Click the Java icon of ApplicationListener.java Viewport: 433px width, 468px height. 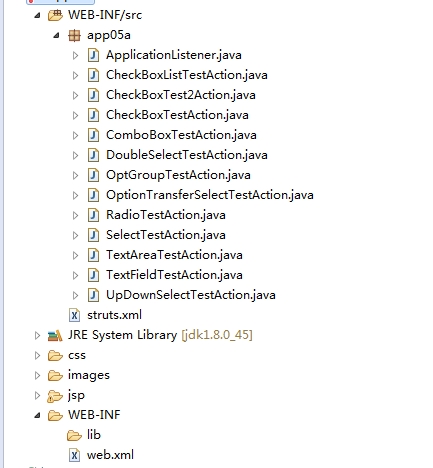coord(93,55)
